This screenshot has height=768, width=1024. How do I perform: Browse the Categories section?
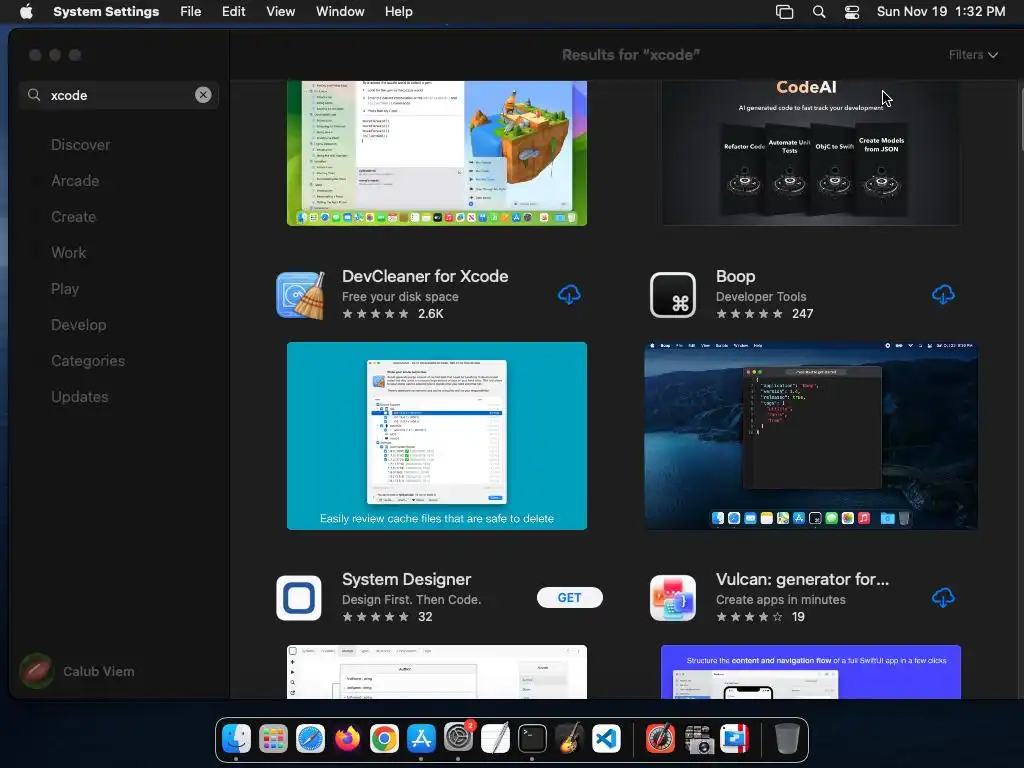pyautogui.click(x=88, y=360)
